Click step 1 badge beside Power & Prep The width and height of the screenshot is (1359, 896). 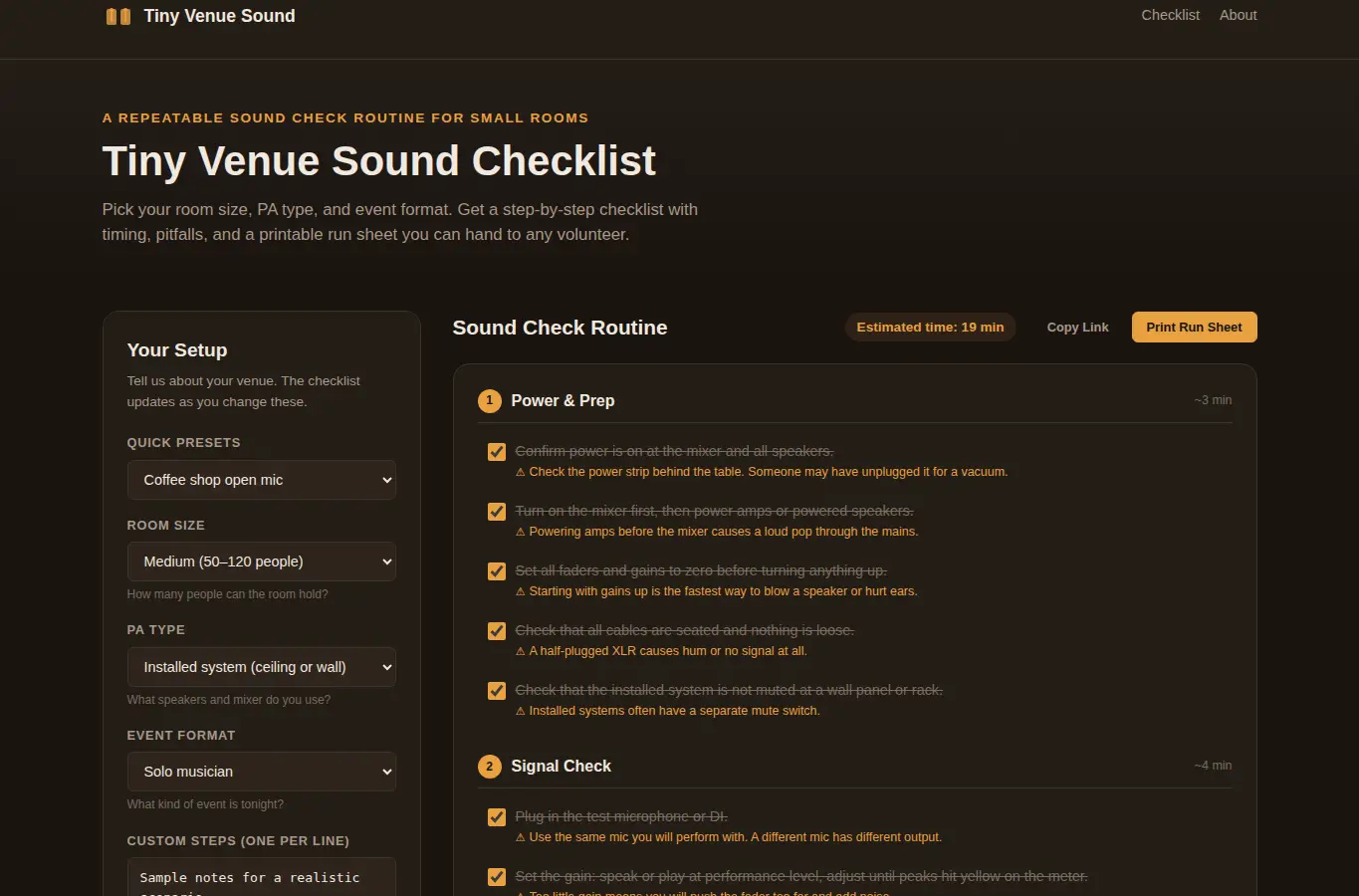(489, 400)
